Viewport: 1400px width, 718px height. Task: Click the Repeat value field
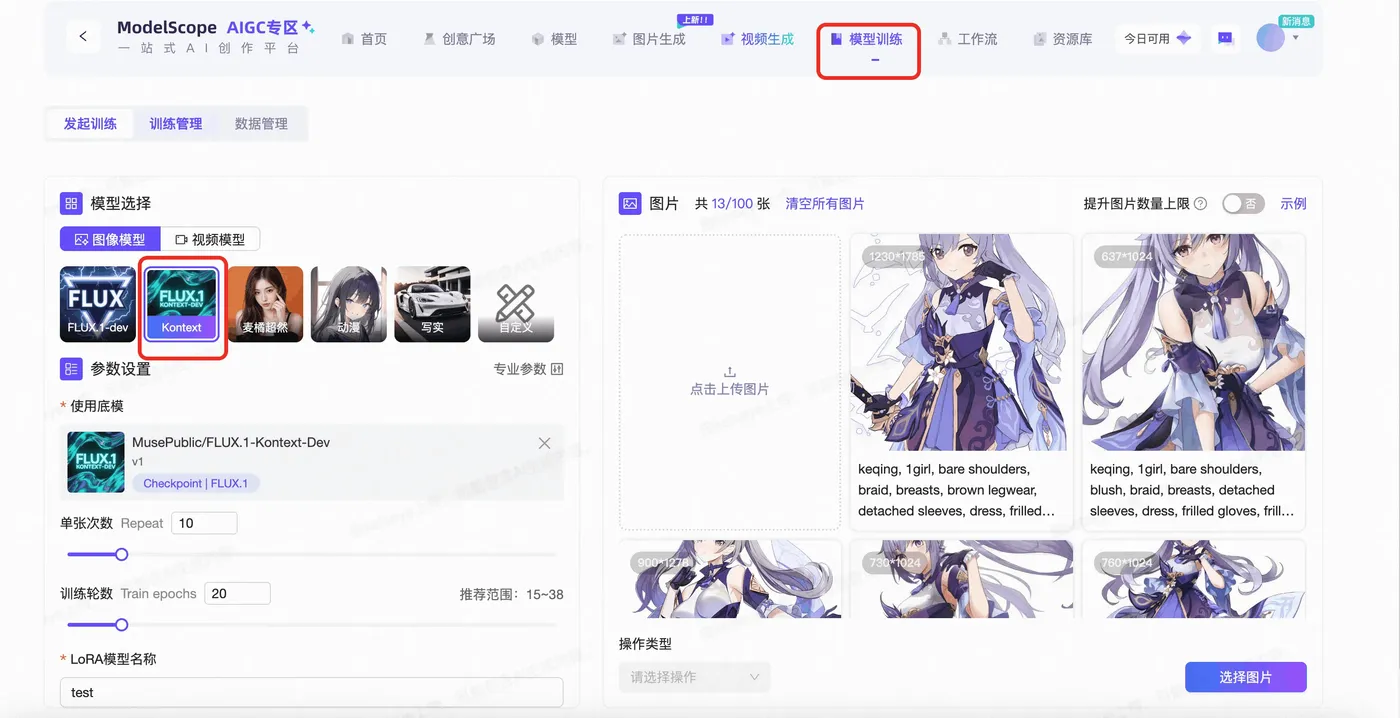(x=204, y=523)
